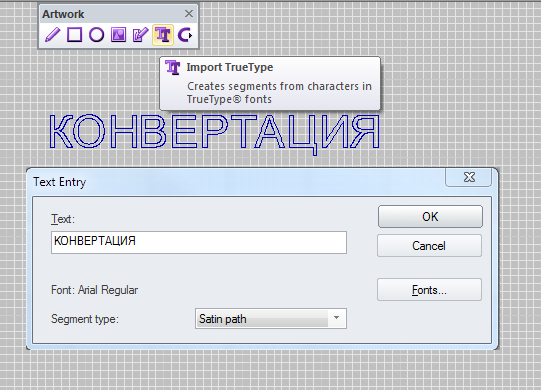
Task: Click the Import TrueType tooltip popup
Action: (x=270, y=83)
